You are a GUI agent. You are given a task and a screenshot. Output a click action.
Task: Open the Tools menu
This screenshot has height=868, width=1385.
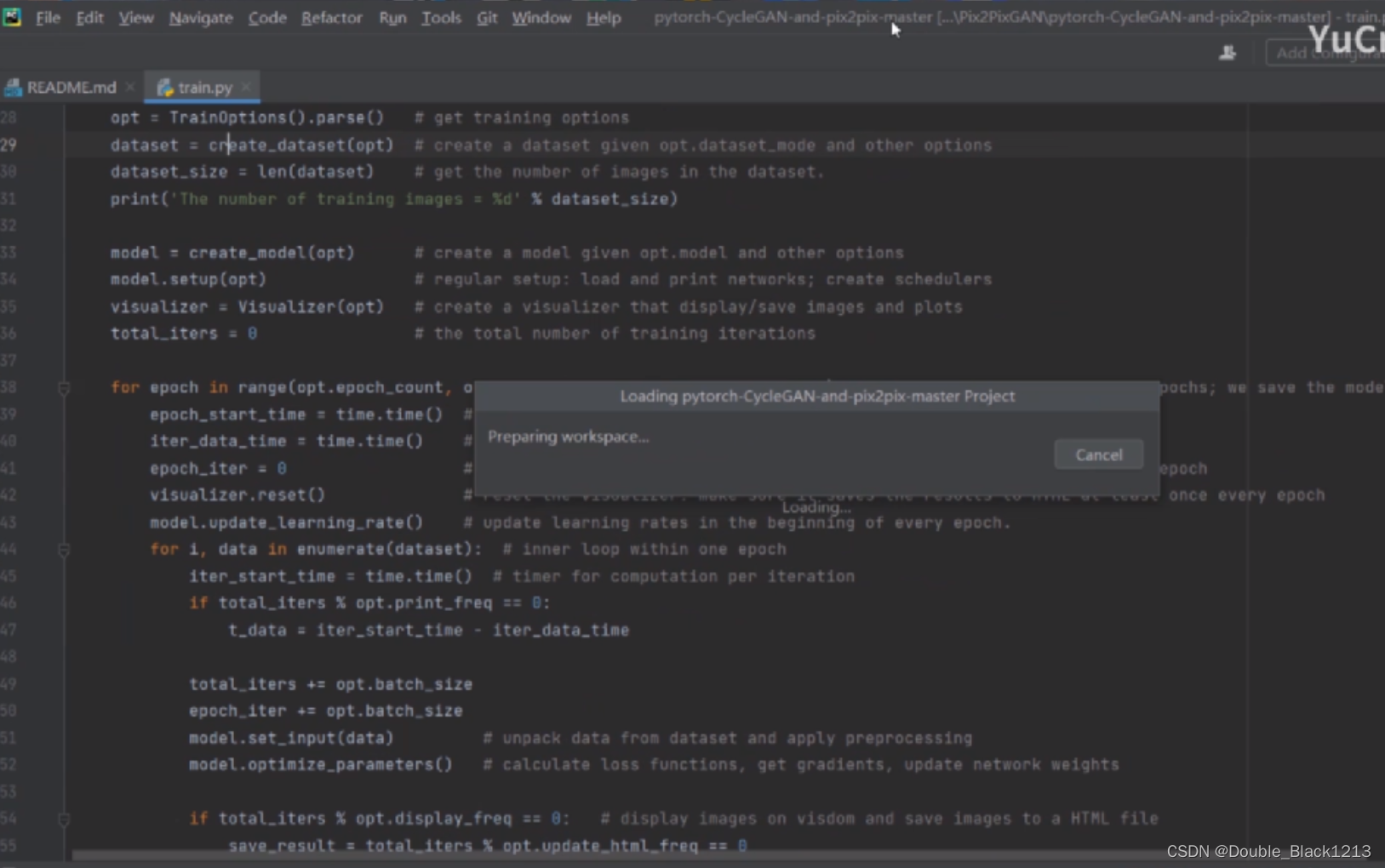pyautogui.click(x=441, y=17)
